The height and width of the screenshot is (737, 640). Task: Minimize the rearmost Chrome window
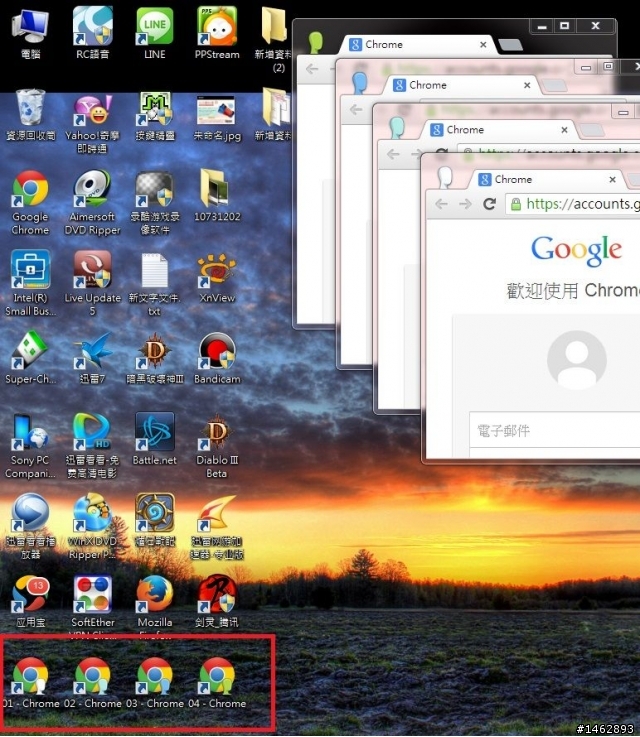point(542,26)
